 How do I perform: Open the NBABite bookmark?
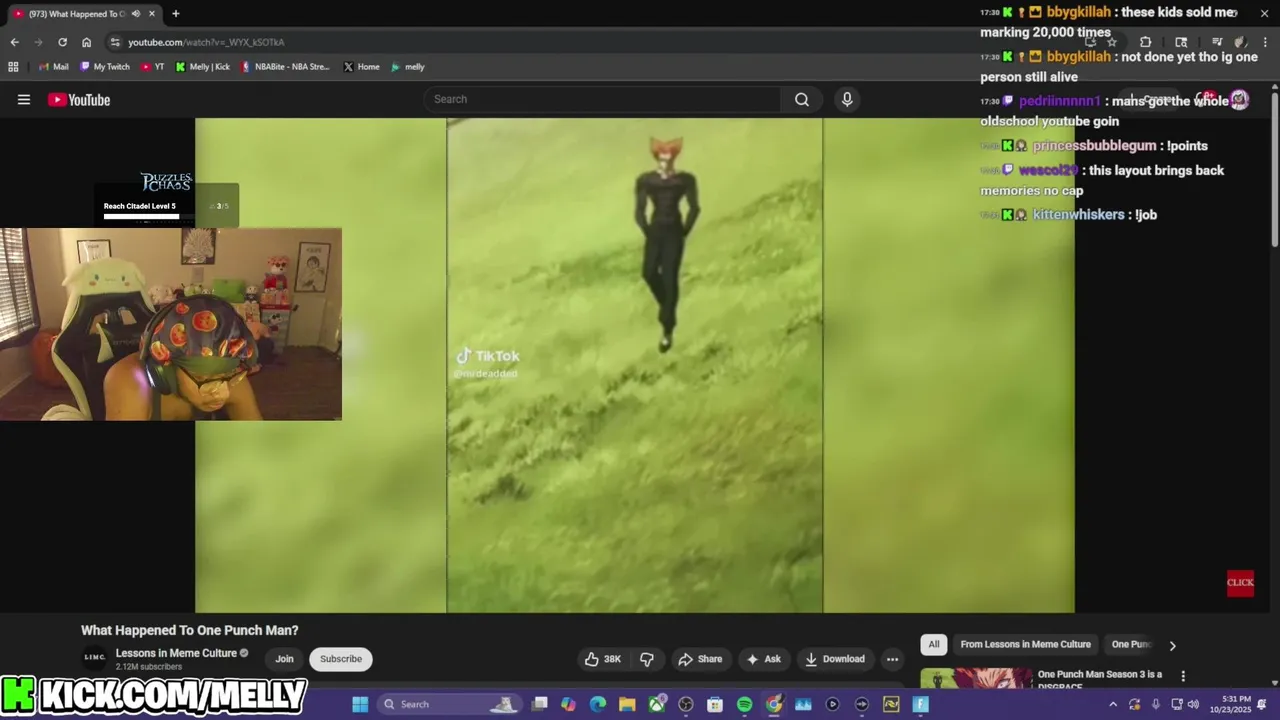click(x=285, y=67)
